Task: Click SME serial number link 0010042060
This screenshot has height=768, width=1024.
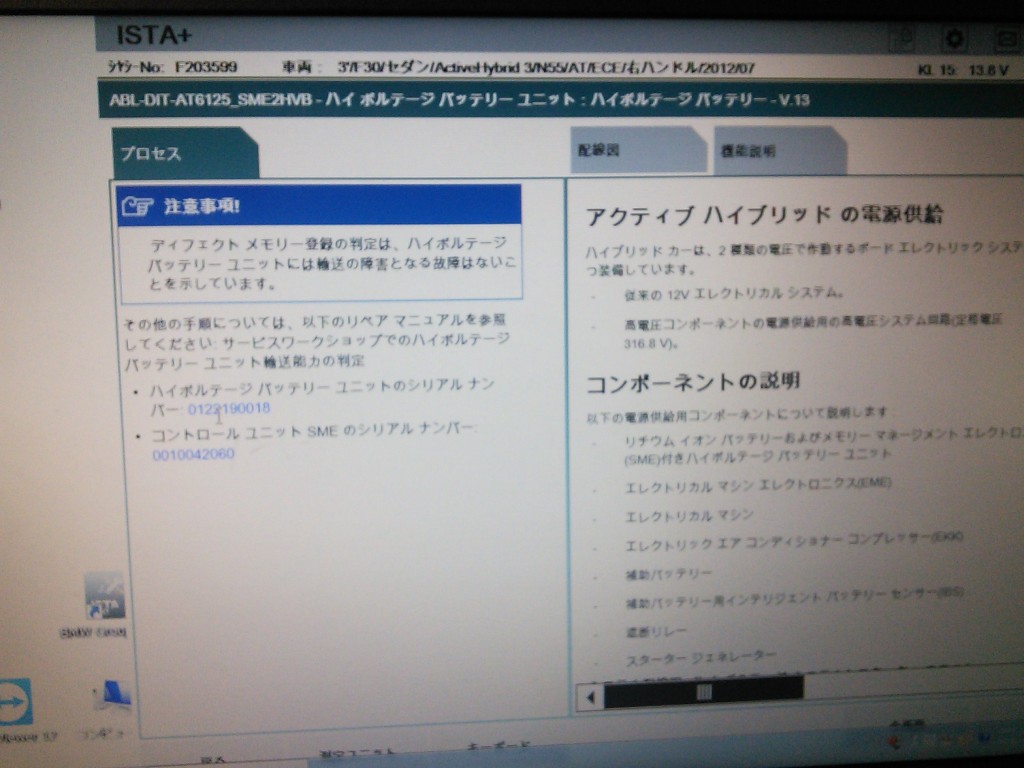Action: (193, 454)
